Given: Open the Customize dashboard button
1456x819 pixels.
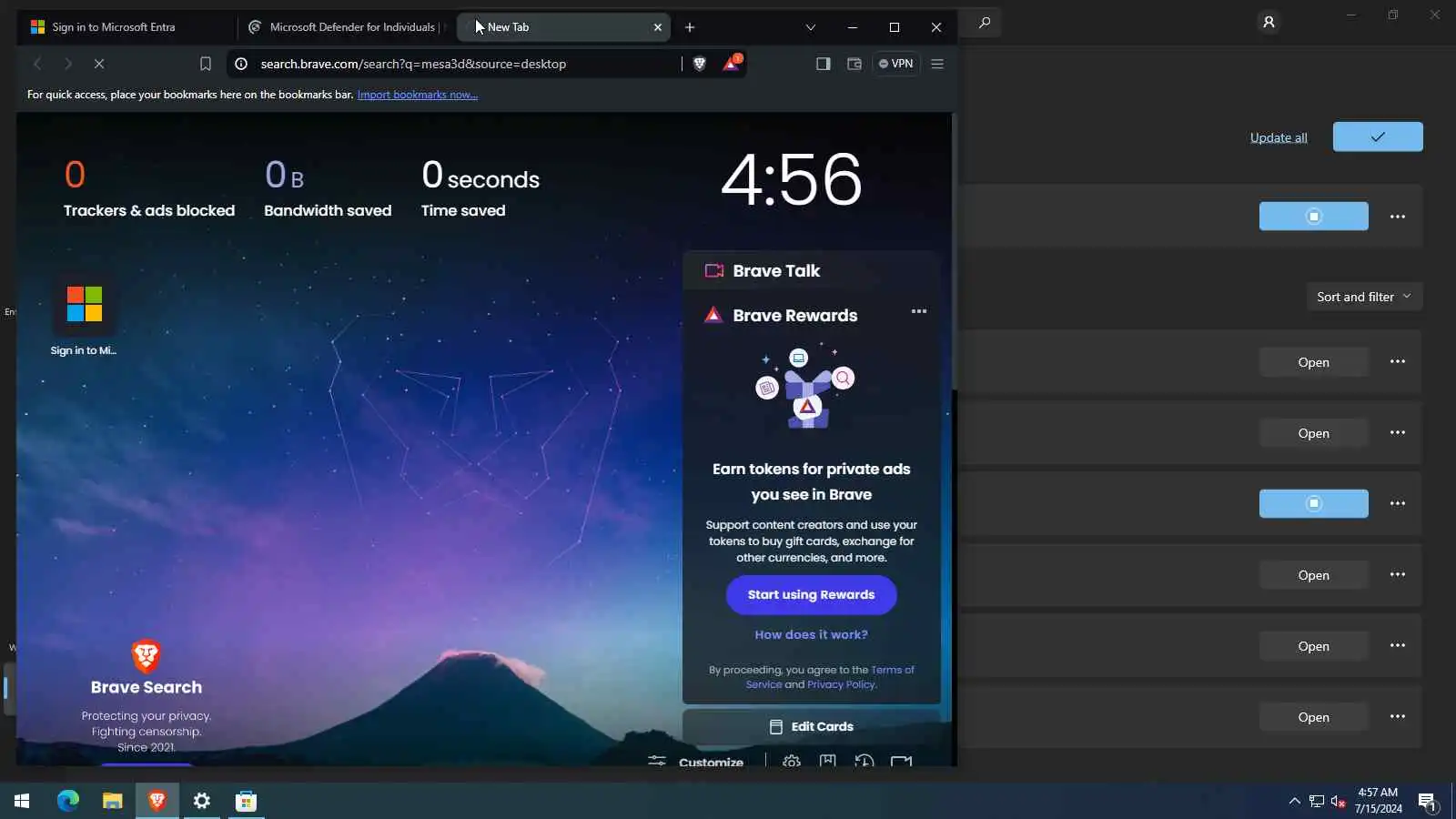Looking at the screenshot, I should tap(696, 762).
